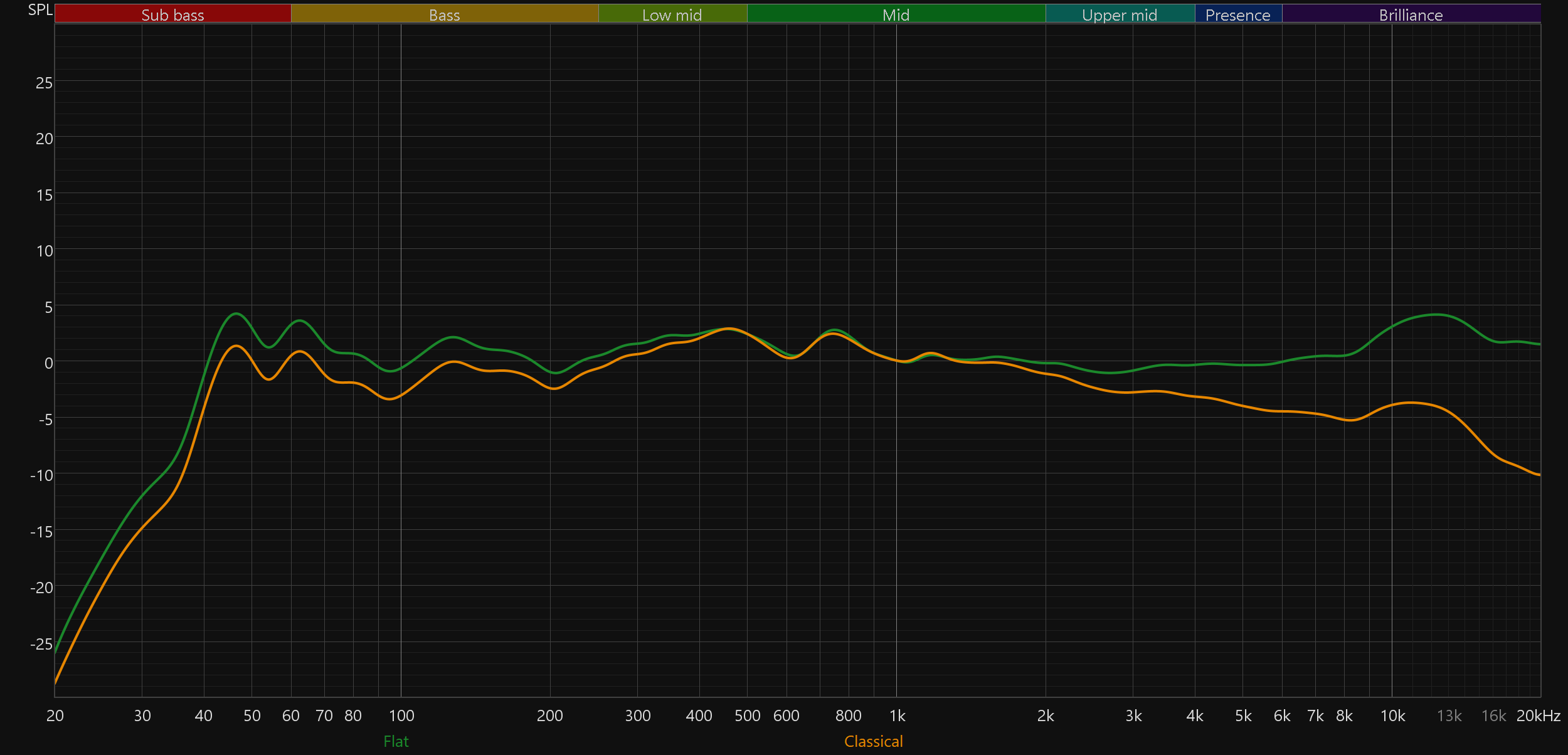Image resolution: width=1568 pixels, height=755 pixels.
Task: Click the Presence band header
Action: pos(1237,14)
